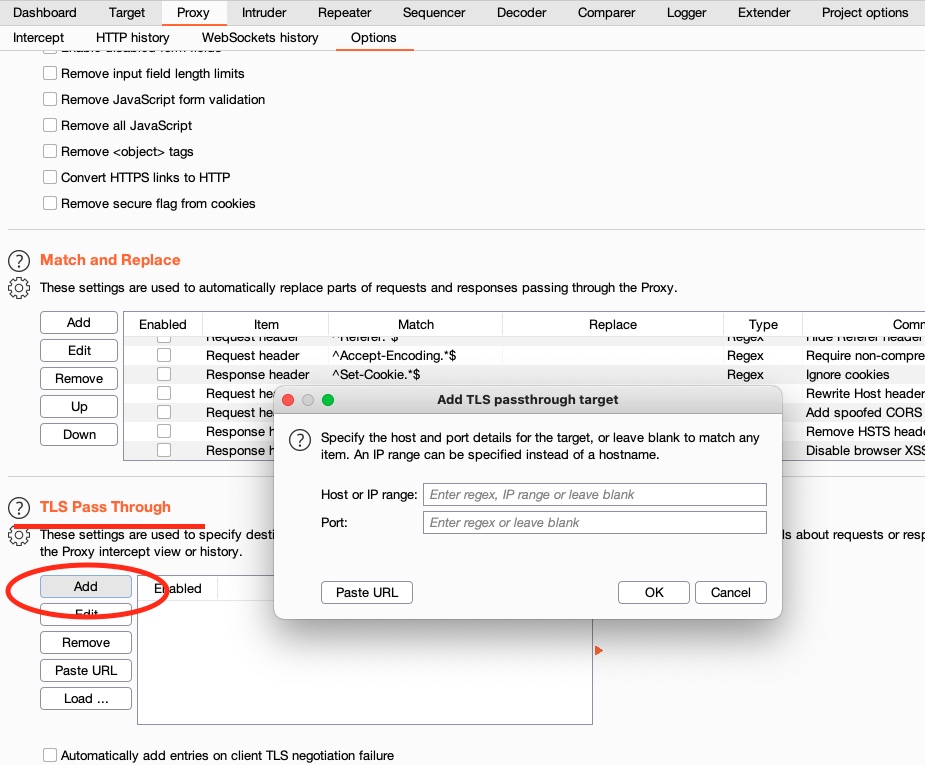Image resolution: width=925 pixels, height=765 pixels.
Task: Sort rules by the Replace column header
Action: click(613, 324)
